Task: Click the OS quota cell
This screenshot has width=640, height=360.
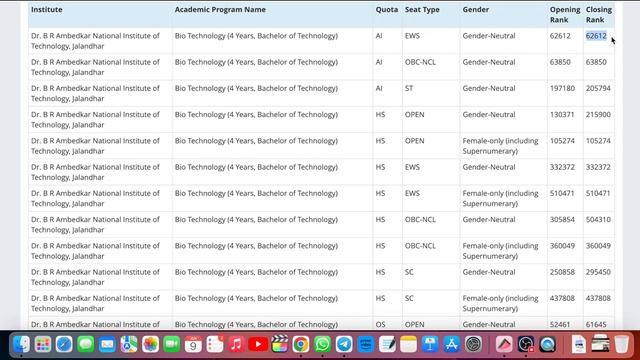Action: (x=380, y=324)
